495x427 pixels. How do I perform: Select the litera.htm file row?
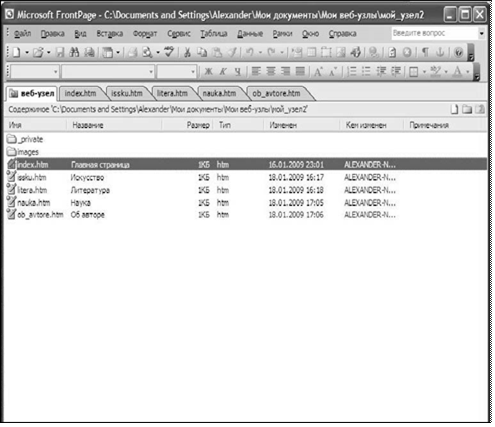coord(246,190)
